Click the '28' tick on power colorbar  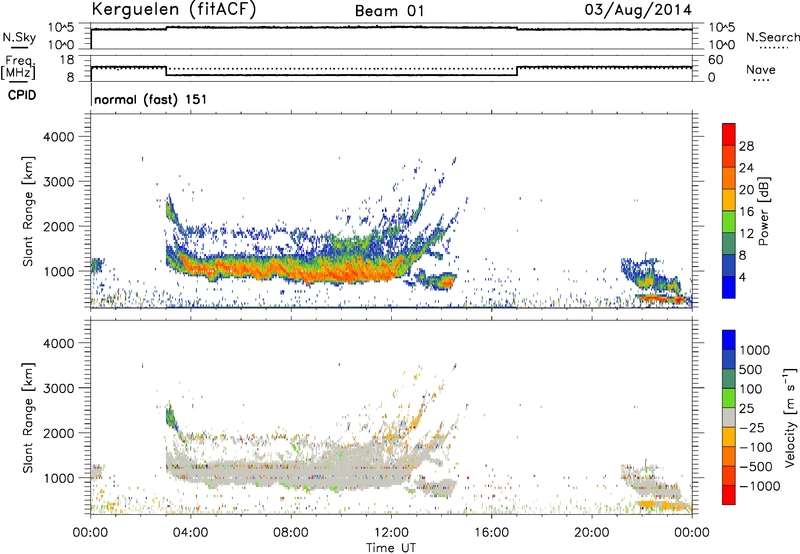coord(746,146)
